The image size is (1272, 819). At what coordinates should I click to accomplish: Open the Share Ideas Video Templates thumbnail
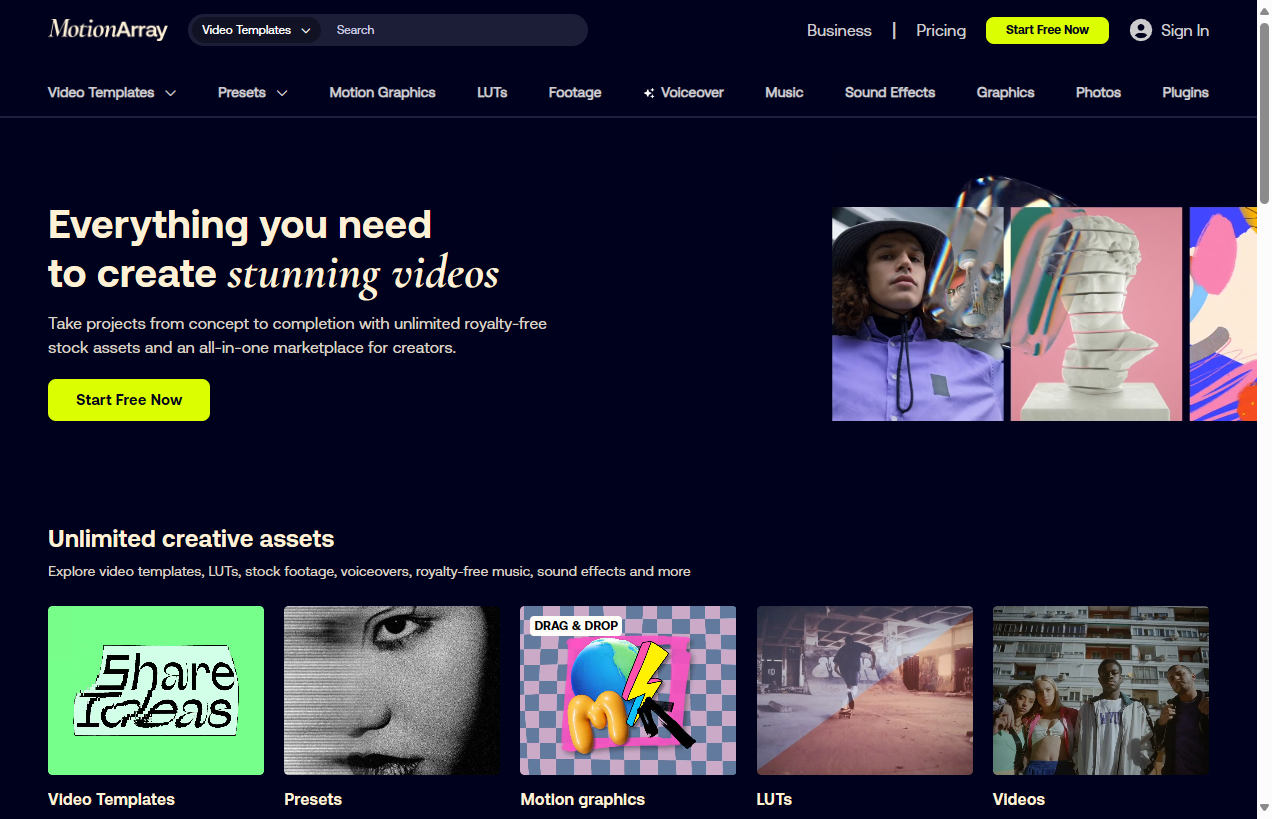pyautogui.click(x=156, y=690)
